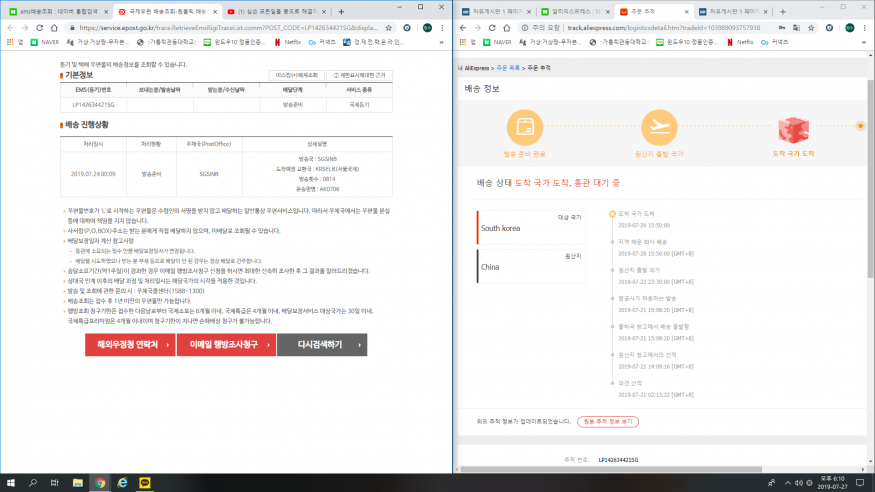Launch Internet Explorer from the taskbar
The image size is (875, 492).
122,482
